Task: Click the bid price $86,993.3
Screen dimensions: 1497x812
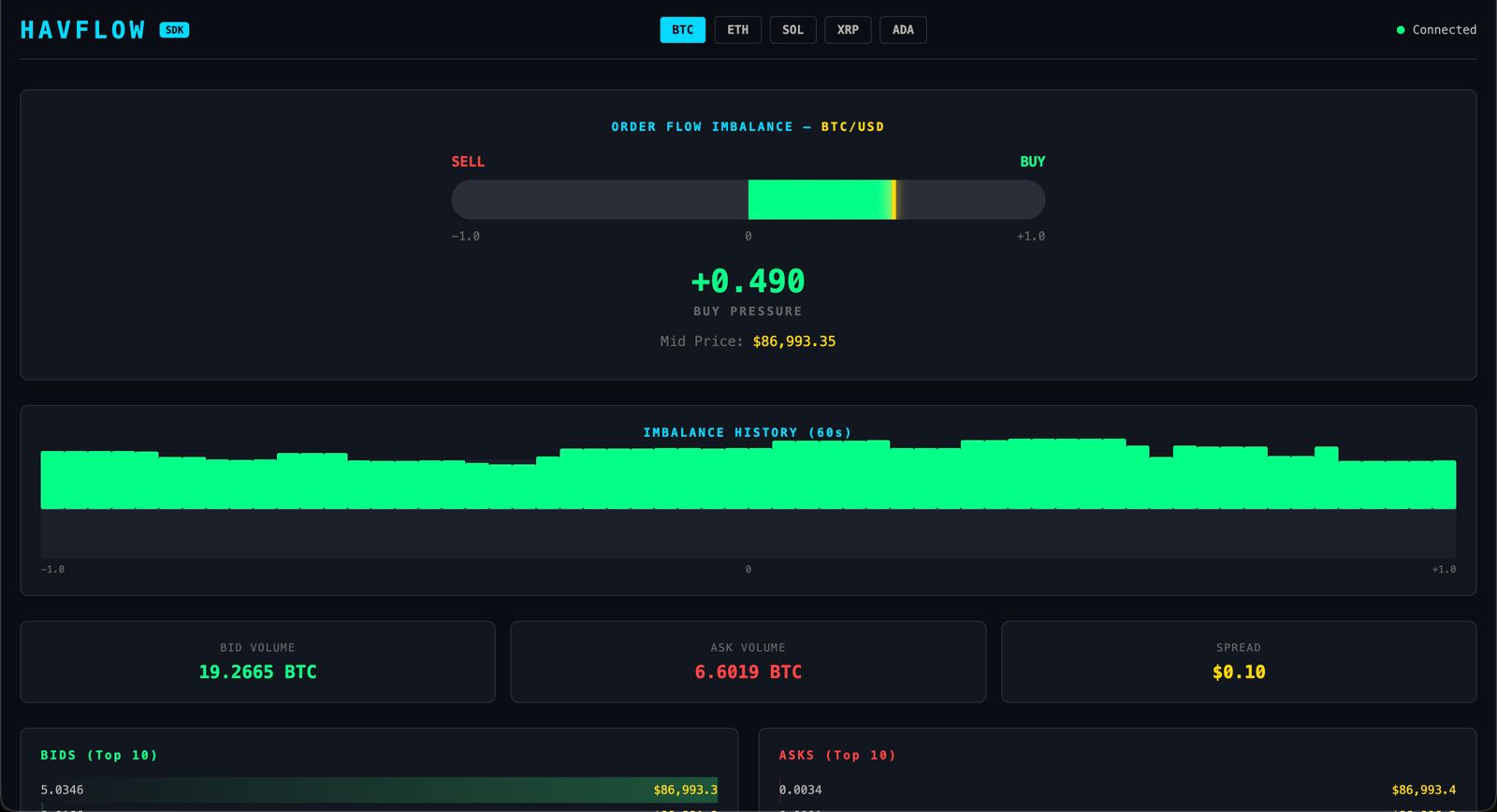Action: [x=685, y=790]
